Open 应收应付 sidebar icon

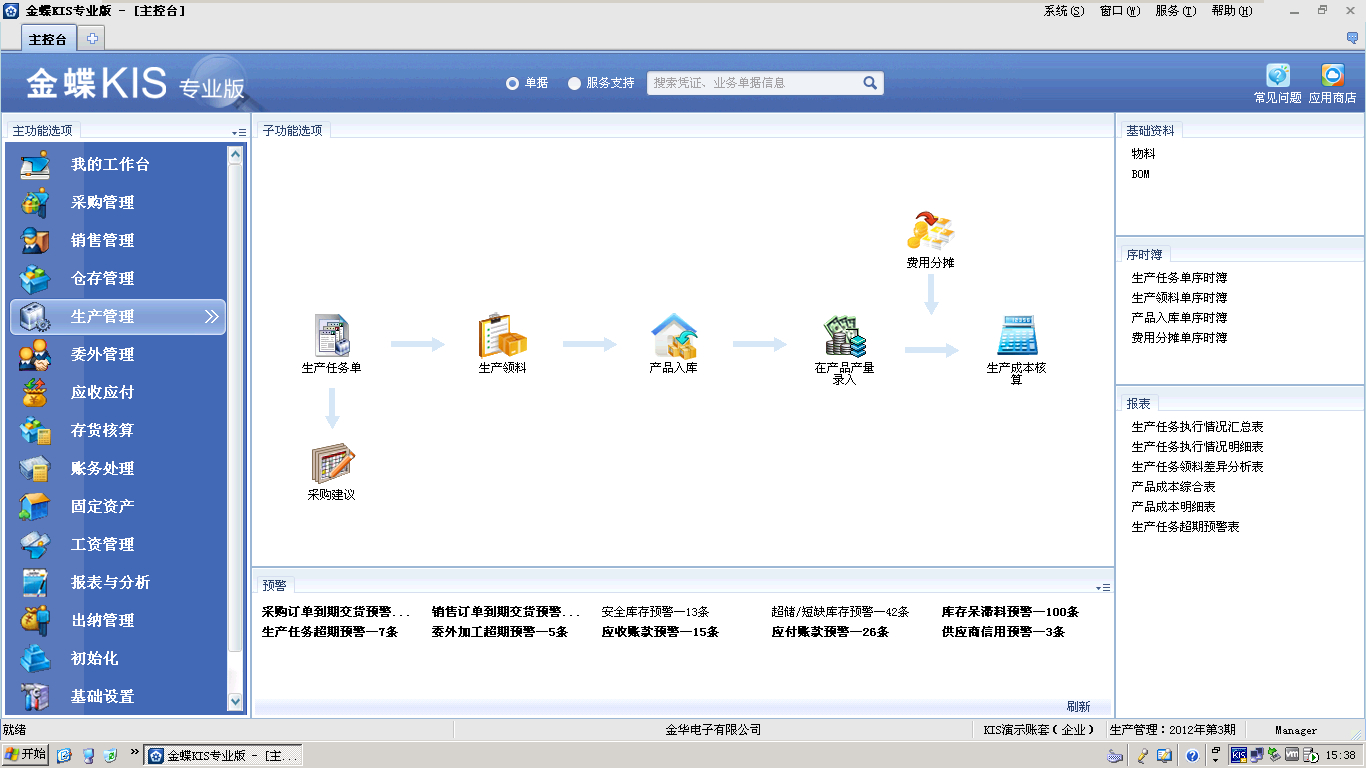[x=35, y=393]
